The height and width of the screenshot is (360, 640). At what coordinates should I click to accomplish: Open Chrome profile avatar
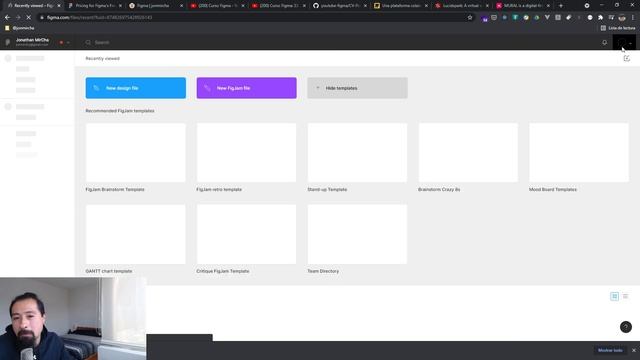click(622, 18)
